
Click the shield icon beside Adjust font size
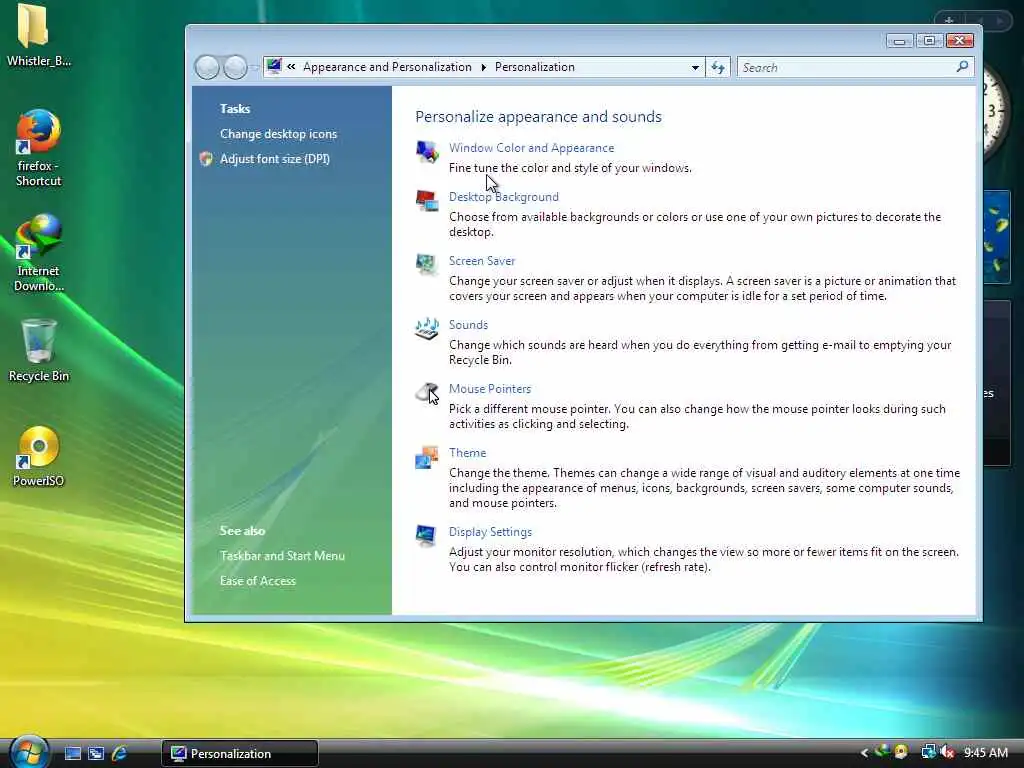click(206, 159)
